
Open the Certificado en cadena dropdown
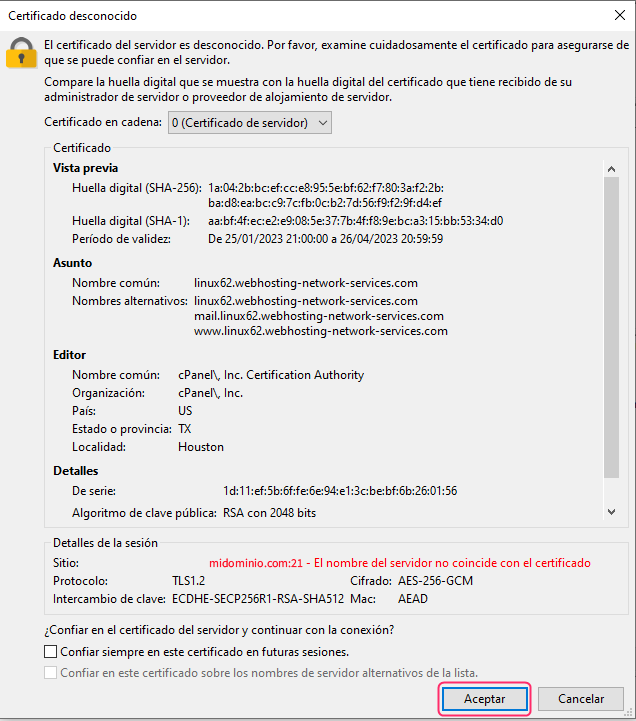pos(250,123)
